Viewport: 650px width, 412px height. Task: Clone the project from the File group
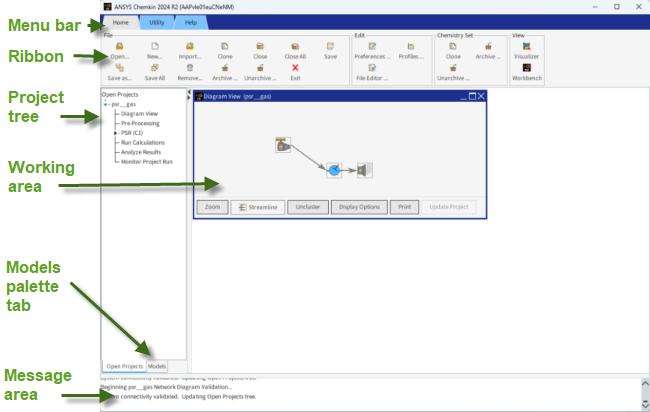click(225, 46)
